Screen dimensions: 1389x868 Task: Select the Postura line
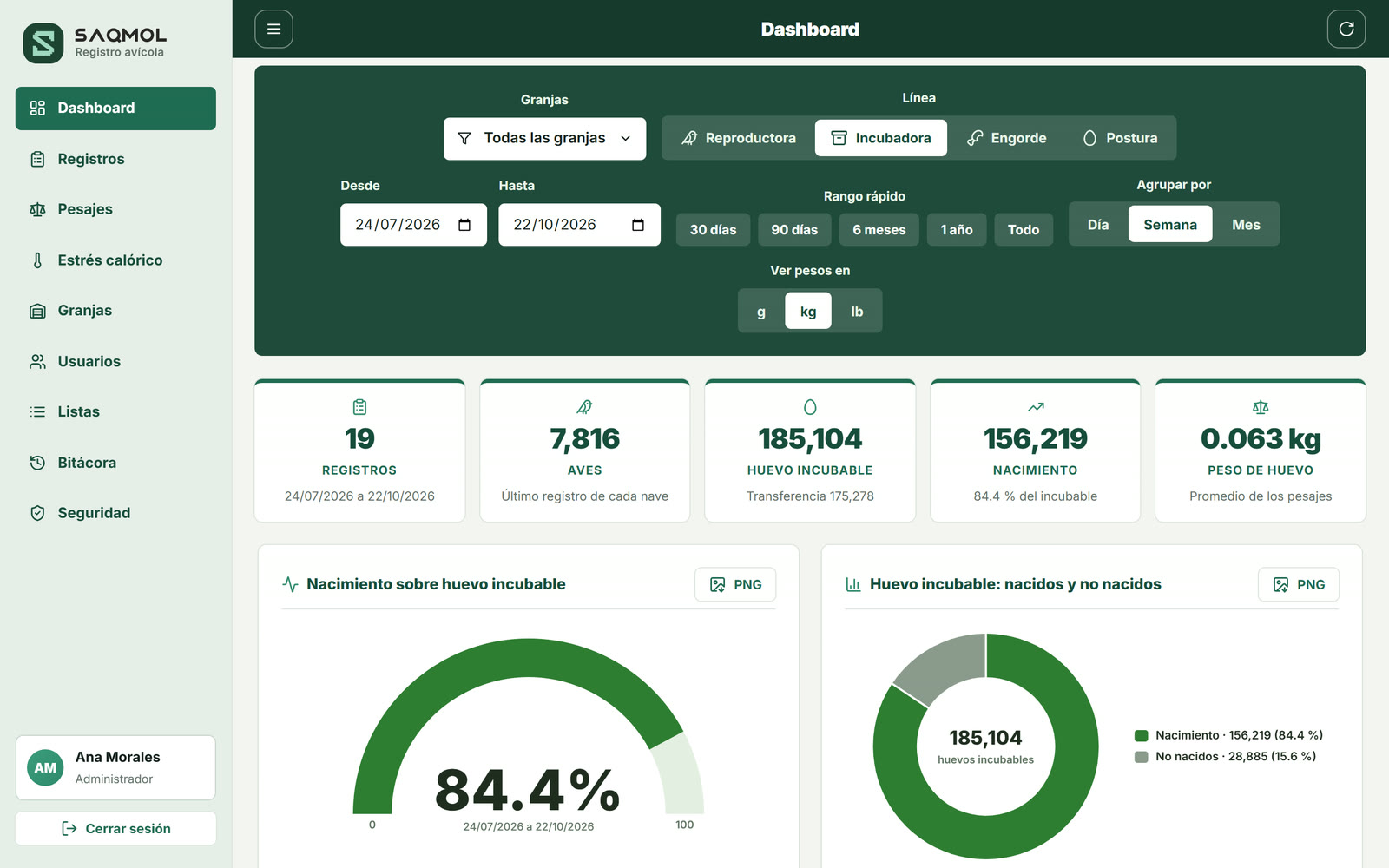1120,138
